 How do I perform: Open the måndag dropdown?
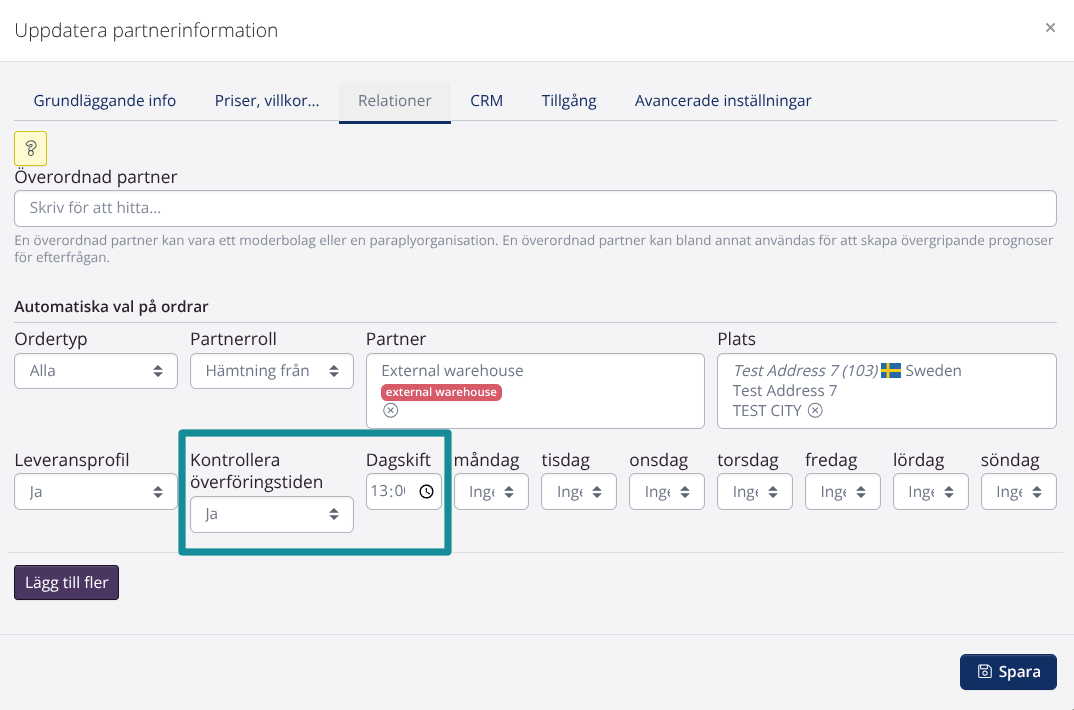tap(491, 492)
